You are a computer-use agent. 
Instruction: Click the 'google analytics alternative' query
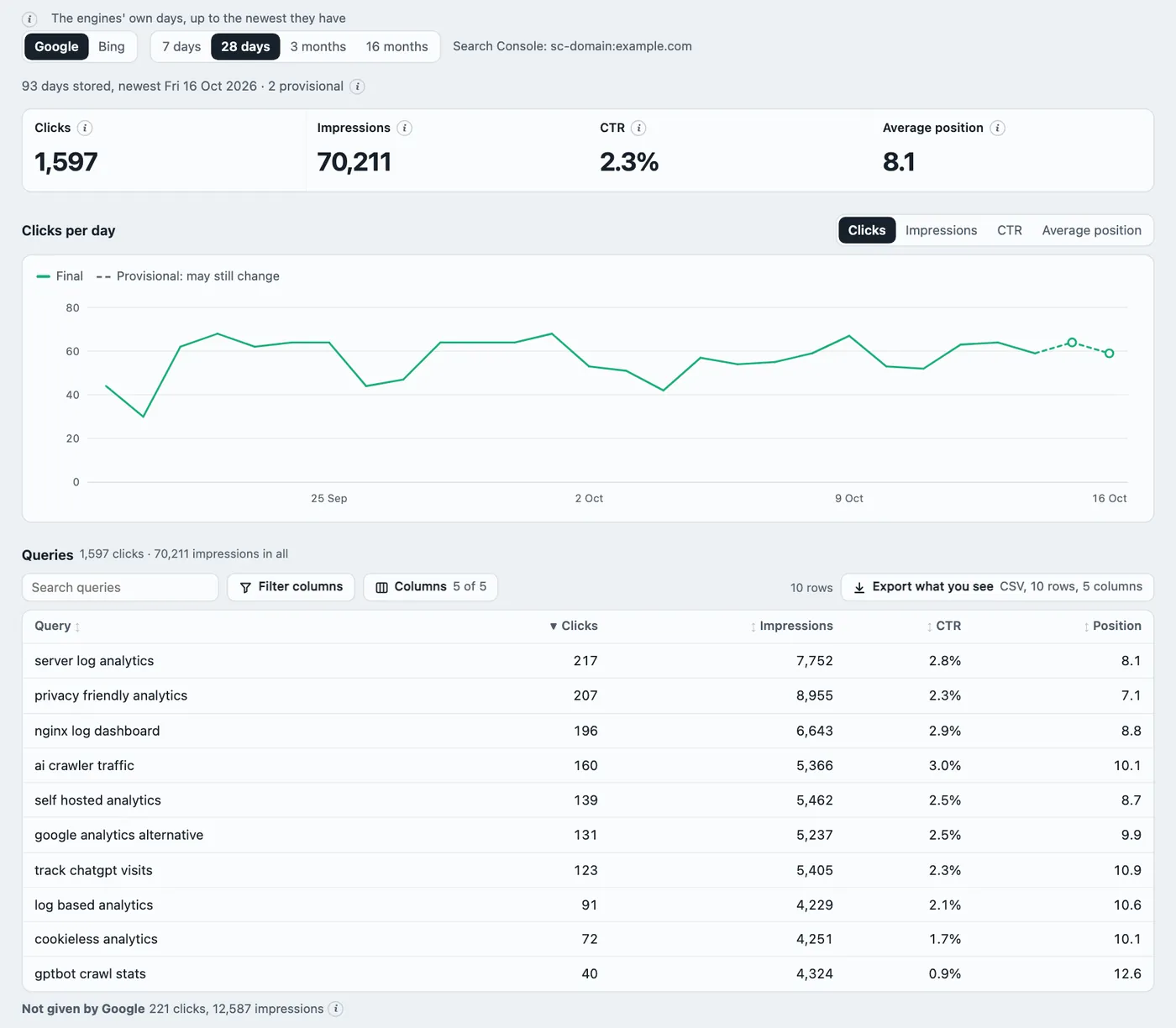[118, 835]
